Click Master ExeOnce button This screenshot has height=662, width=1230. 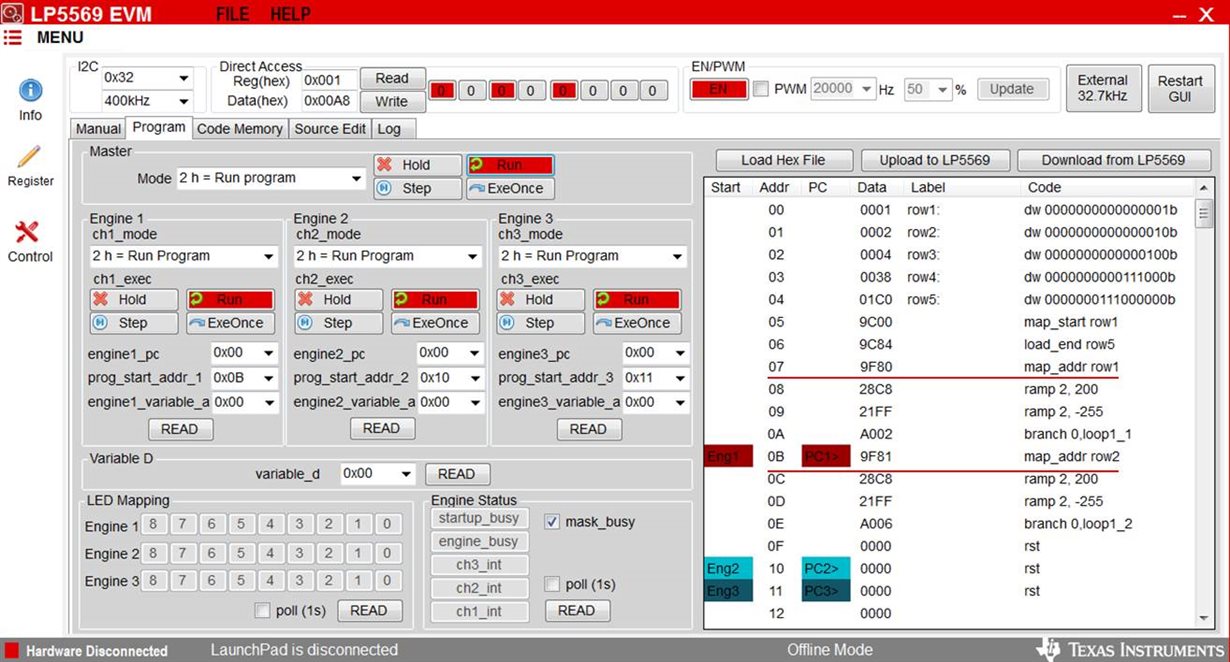[x=510, y=188]
